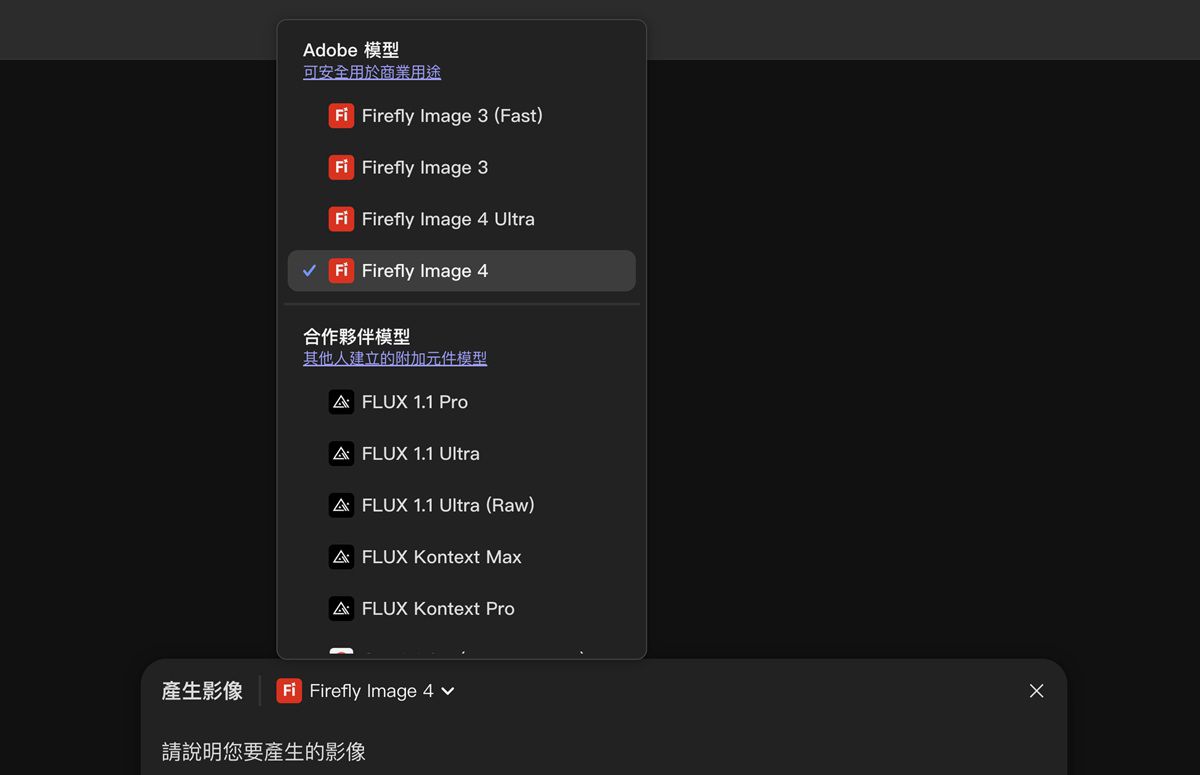Click the FLUX Kontext Max icon
The height and width of the screenshot is (775, 1200).
coord(341,557)
